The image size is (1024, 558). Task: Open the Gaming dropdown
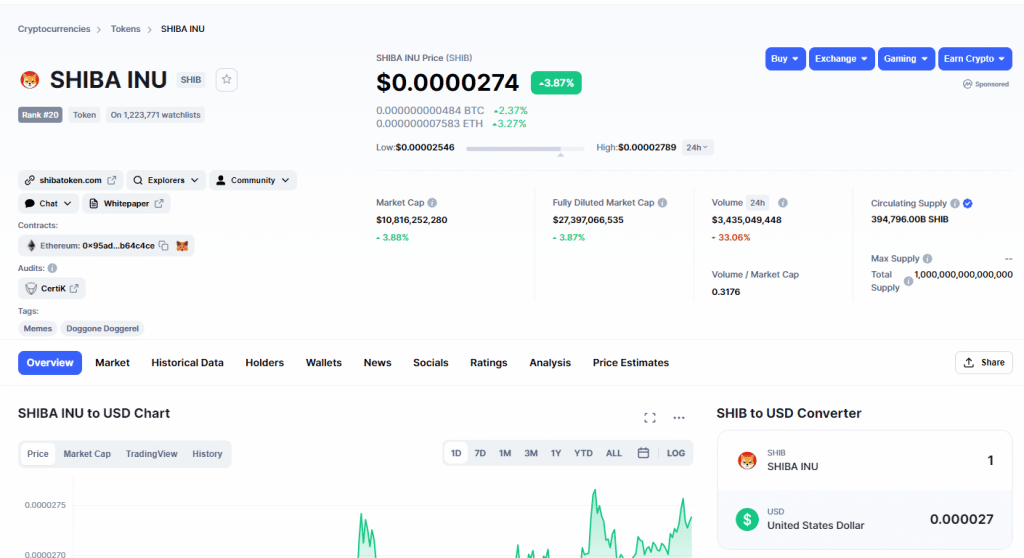tap(906, 59)
